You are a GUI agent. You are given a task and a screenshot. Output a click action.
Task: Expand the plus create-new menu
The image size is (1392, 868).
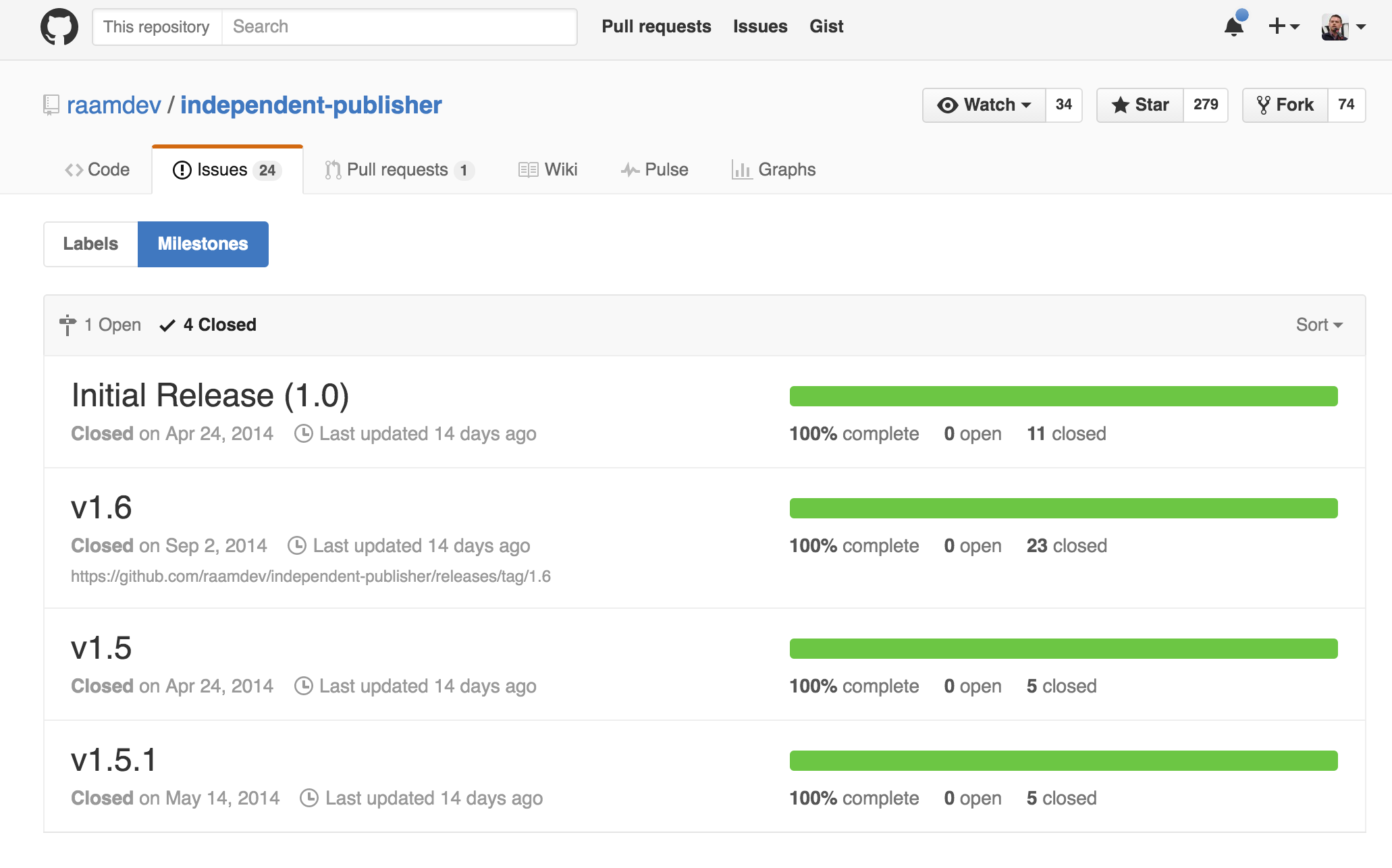[x=1284, y=26]
